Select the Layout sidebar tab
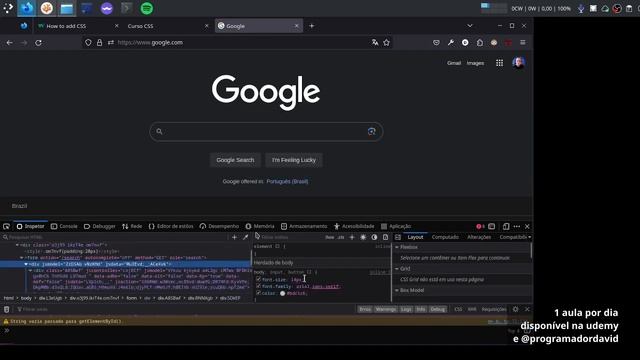Screen dimensions: 640x360 (x=416, y=237)
